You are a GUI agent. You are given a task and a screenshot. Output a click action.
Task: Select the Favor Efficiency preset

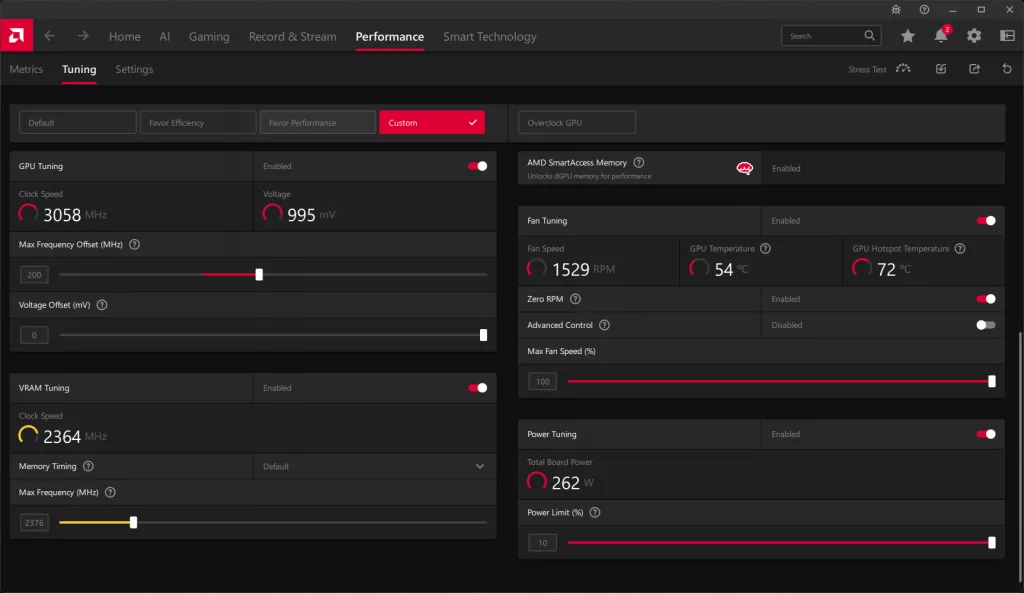[198, 122]
